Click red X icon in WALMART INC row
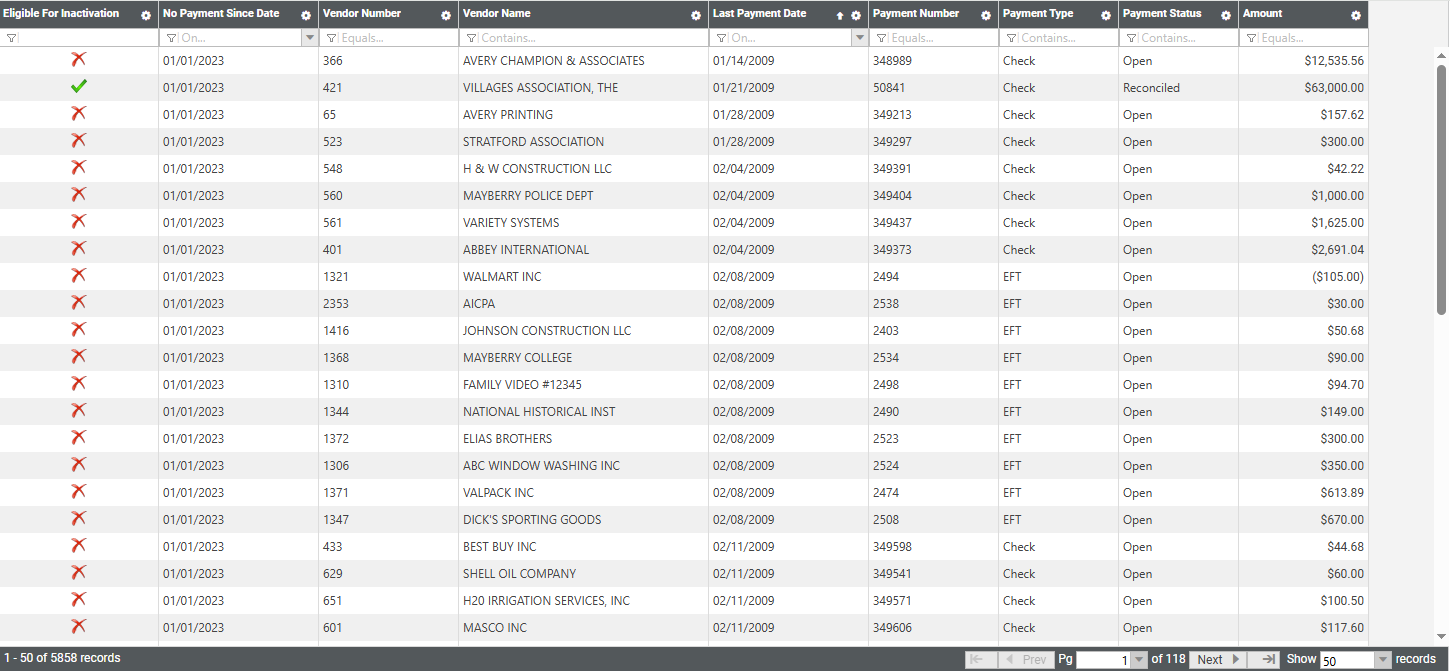 [79, 276]
